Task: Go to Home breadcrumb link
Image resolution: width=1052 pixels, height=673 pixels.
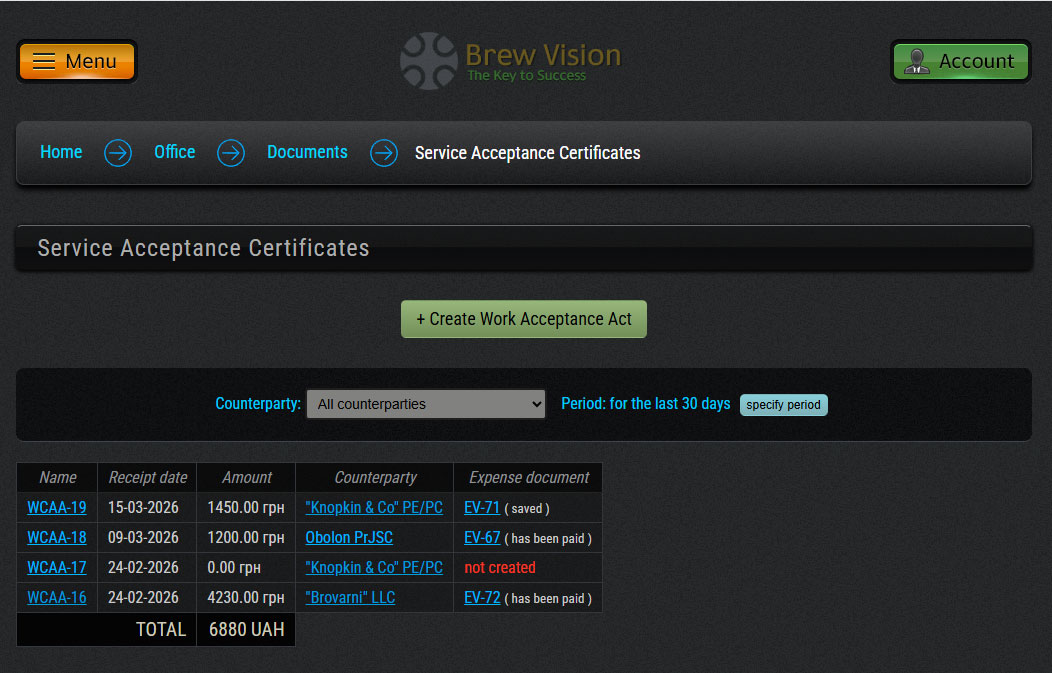Action: point(61,152)
